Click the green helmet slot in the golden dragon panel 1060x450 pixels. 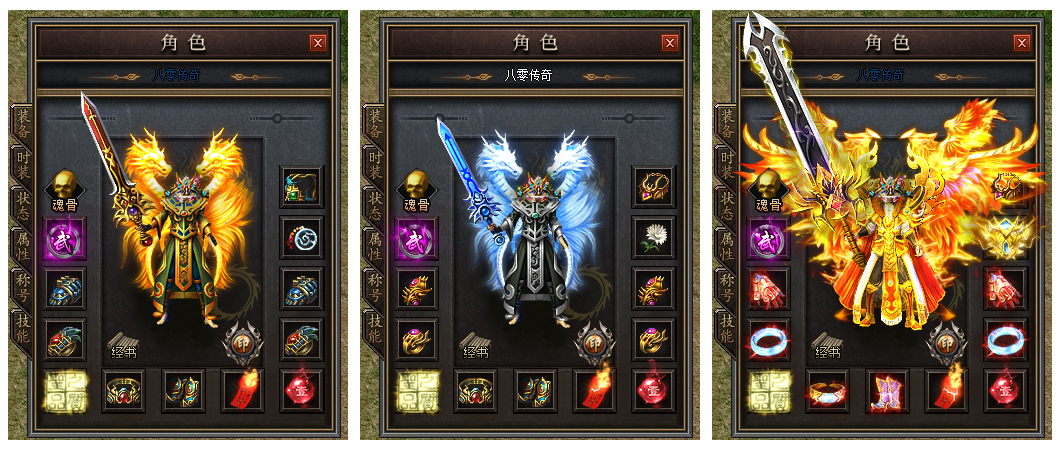click(302, 186)
